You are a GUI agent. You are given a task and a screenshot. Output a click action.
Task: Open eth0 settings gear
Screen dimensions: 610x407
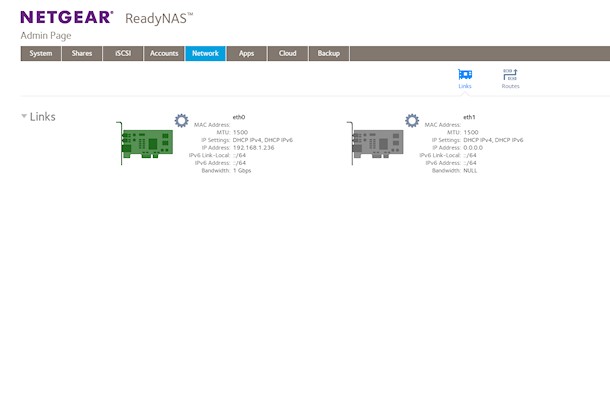pyautogui.click(x=181, y=120)
